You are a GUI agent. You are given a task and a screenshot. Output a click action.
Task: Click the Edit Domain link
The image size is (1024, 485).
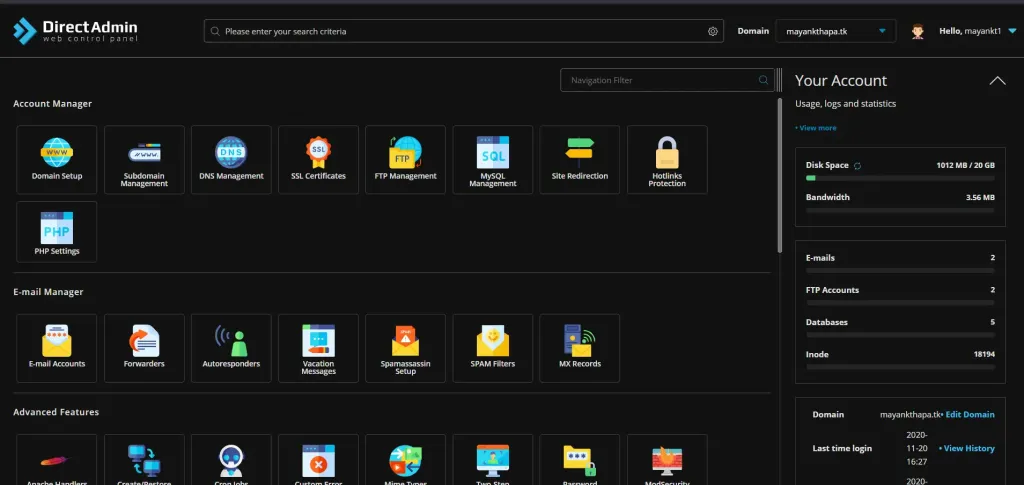coord(969,414)
